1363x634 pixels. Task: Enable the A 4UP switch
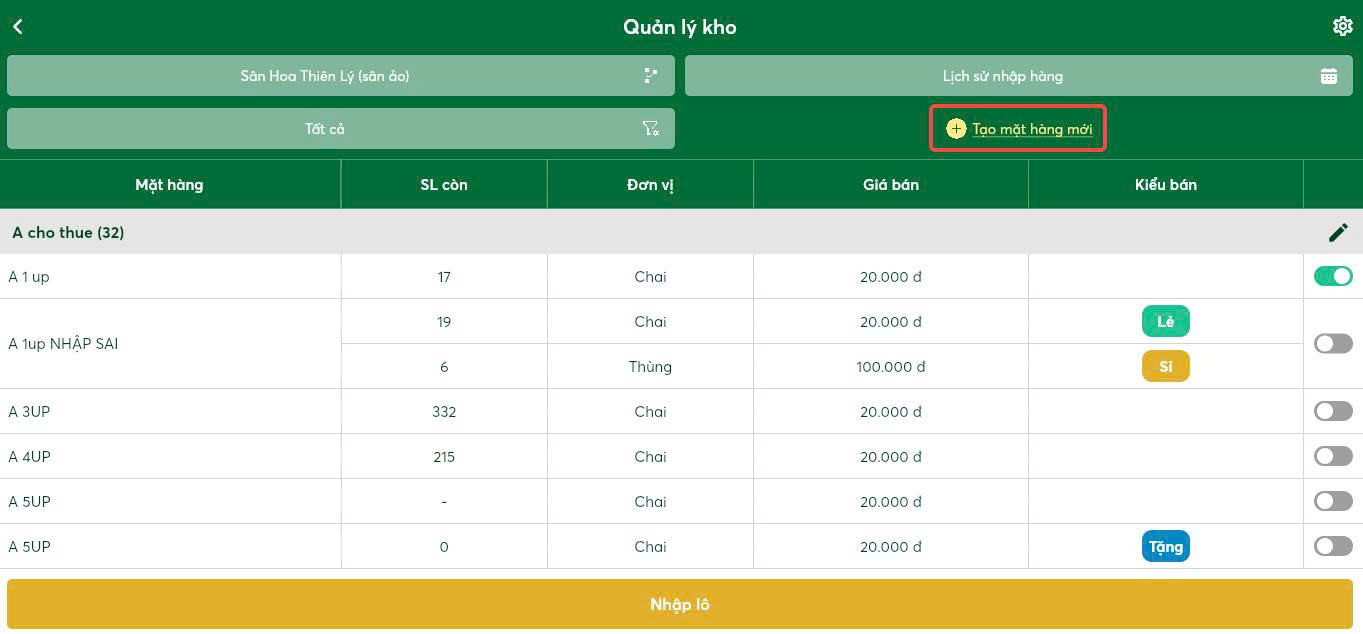(1333, 456)
